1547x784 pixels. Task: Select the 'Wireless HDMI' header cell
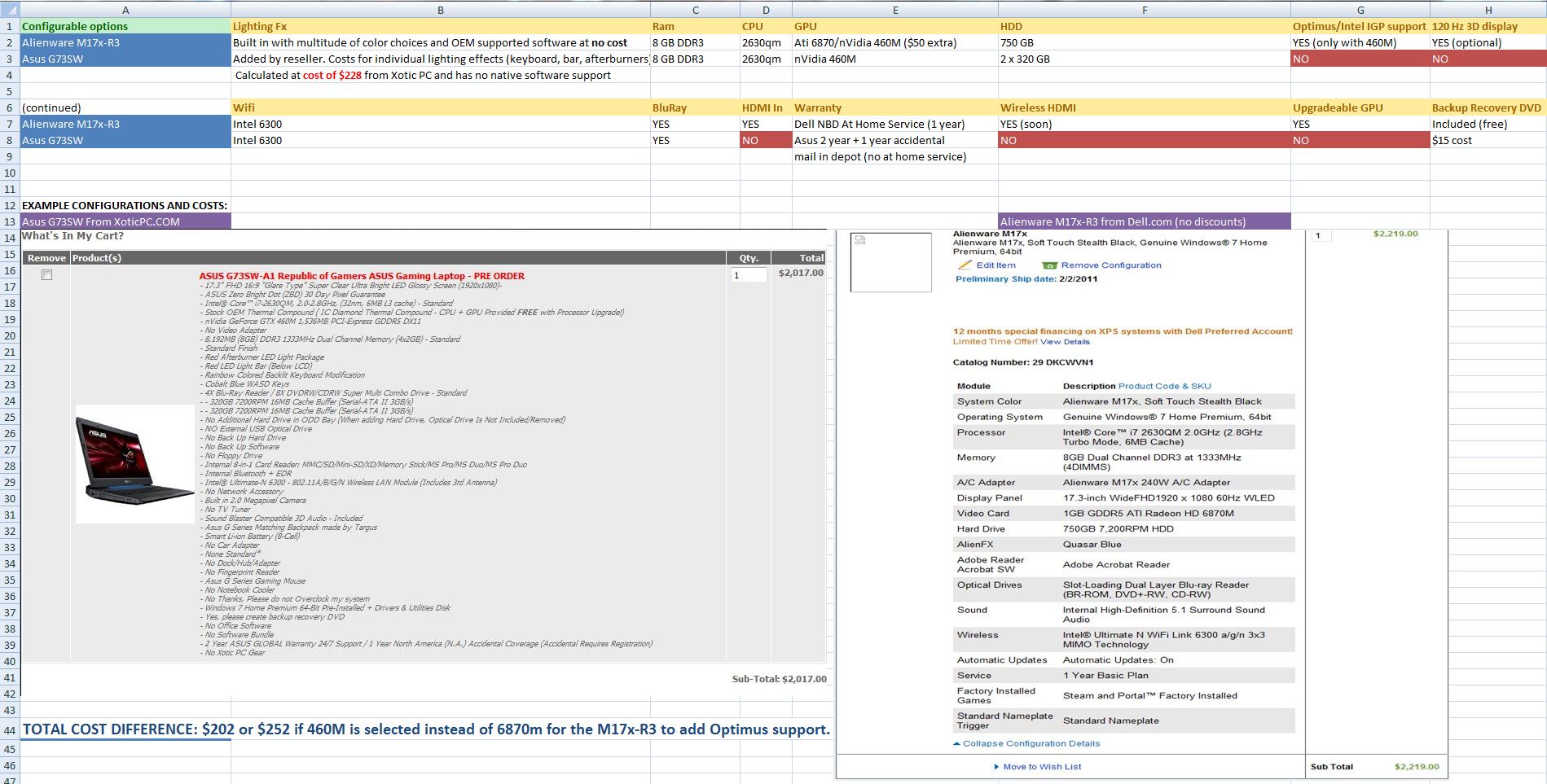1145,107
